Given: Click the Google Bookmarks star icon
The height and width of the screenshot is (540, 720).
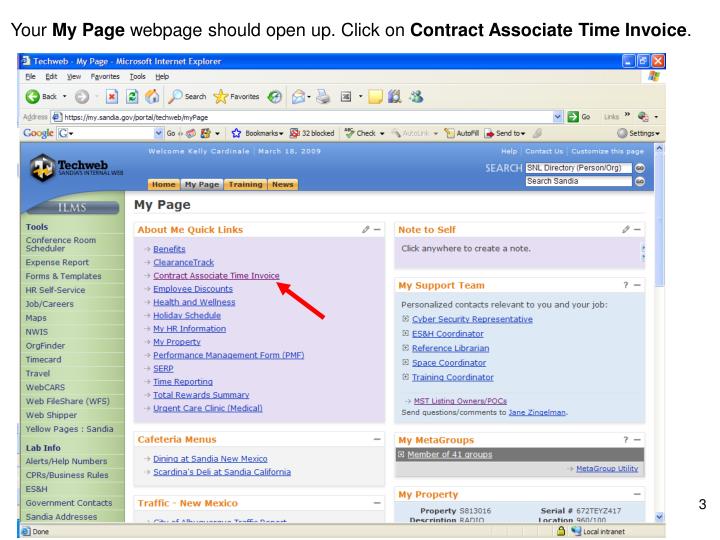Looking at the screenshot, I should point(236,133).
